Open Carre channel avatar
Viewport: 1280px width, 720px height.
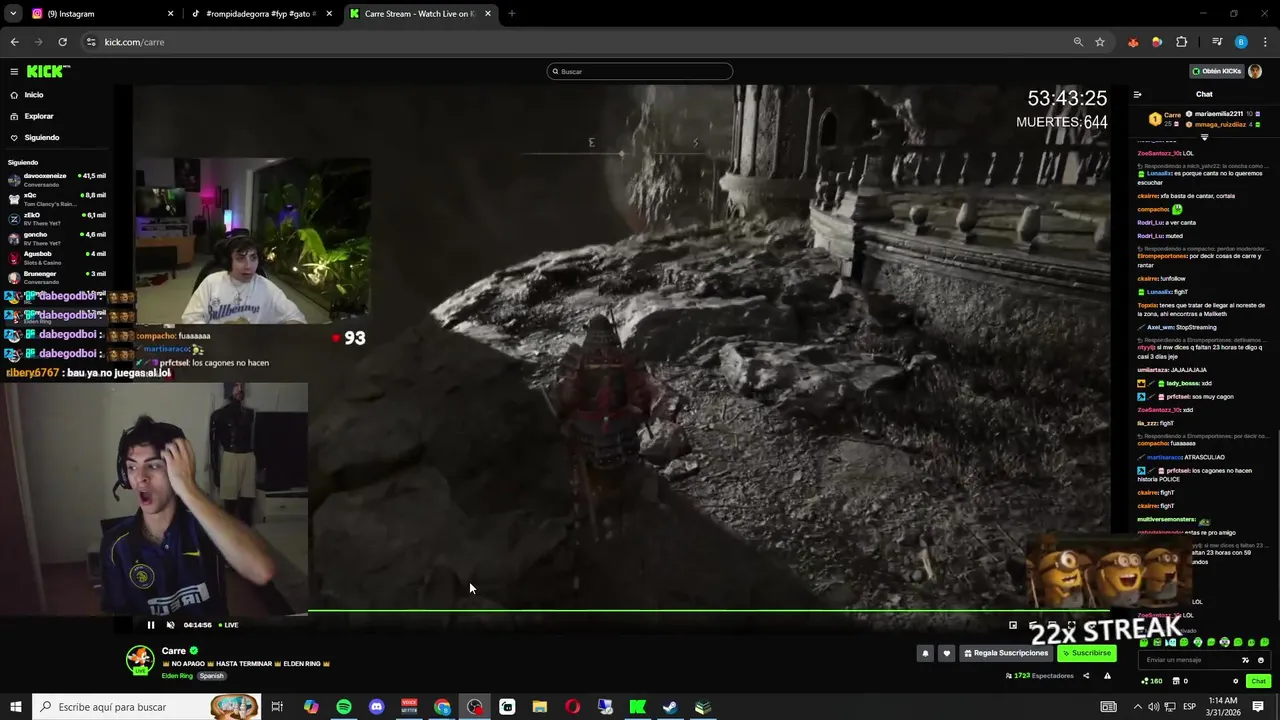tap(140, 659)
